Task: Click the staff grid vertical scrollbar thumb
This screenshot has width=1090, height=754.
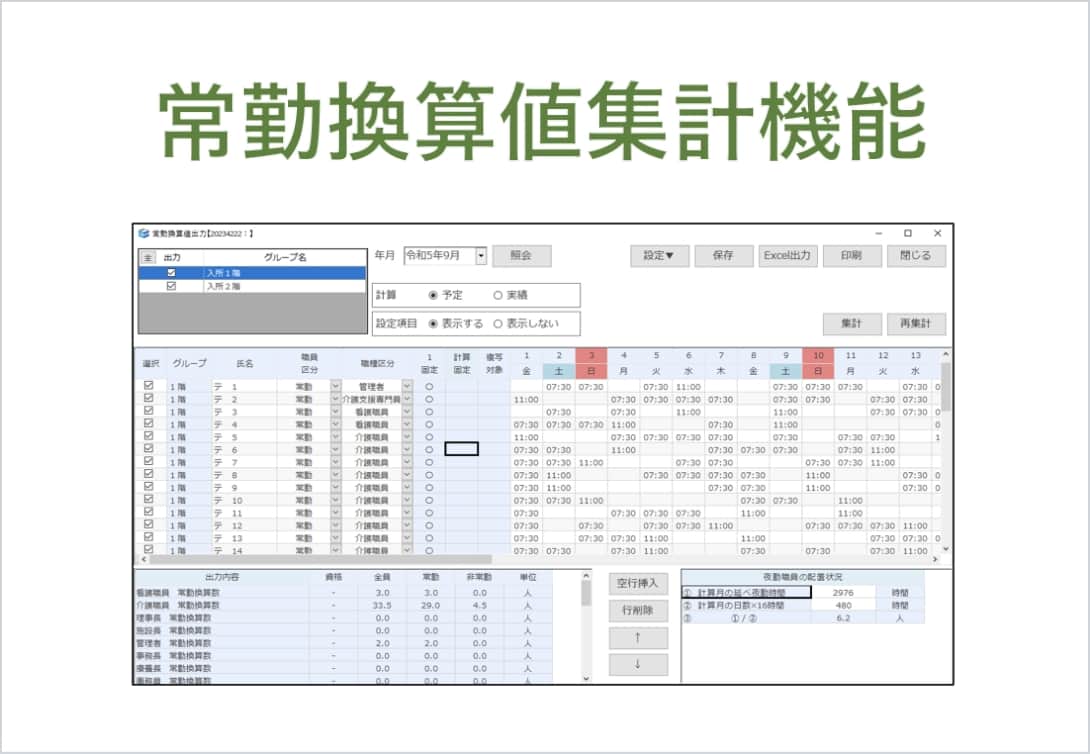Action: (x=945, y=386)
